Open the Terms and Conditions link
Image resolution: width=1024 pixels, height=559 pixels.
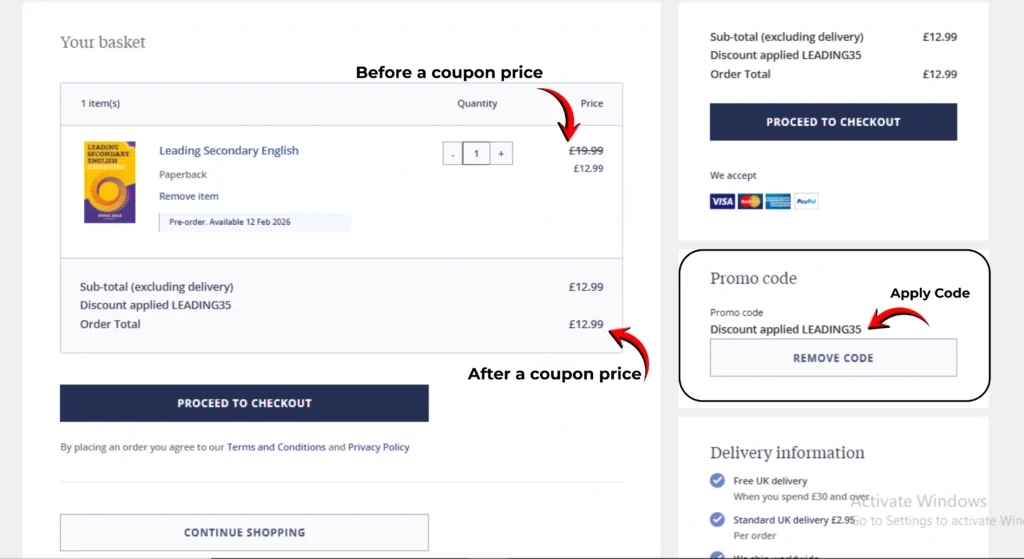click(x=276, y=447)
